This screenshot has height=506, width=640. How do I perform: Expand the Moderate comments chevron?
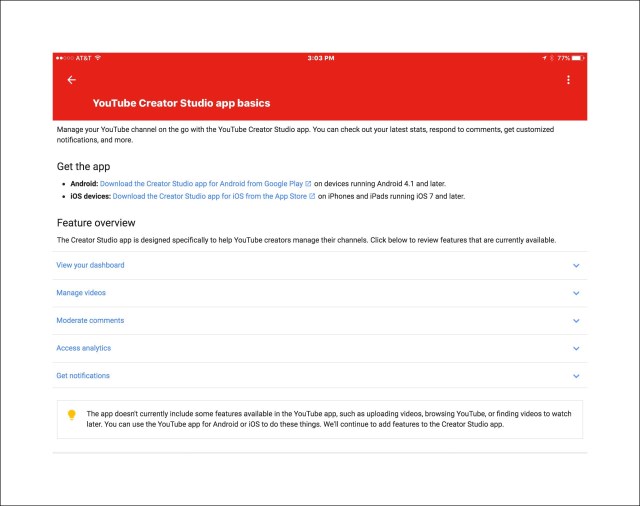tap(576, 321)
